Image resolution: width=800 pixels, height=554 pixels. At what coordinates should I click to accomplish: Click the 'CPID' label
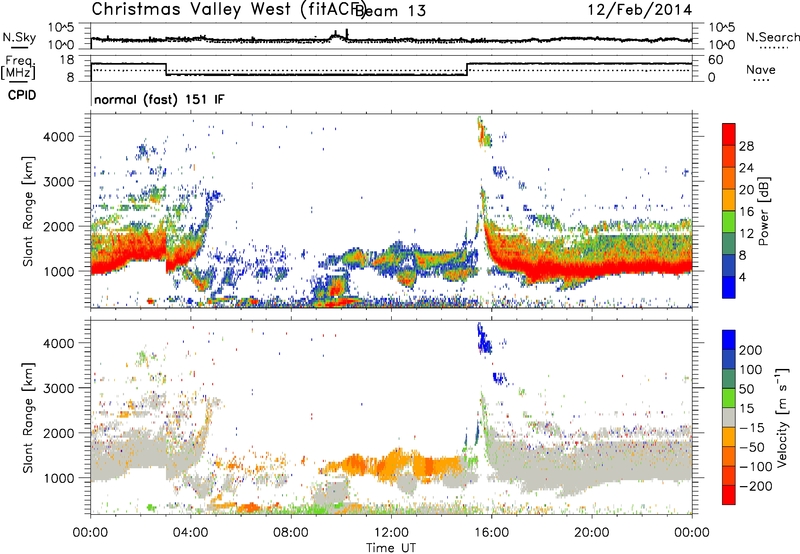(x=22, y=95)
